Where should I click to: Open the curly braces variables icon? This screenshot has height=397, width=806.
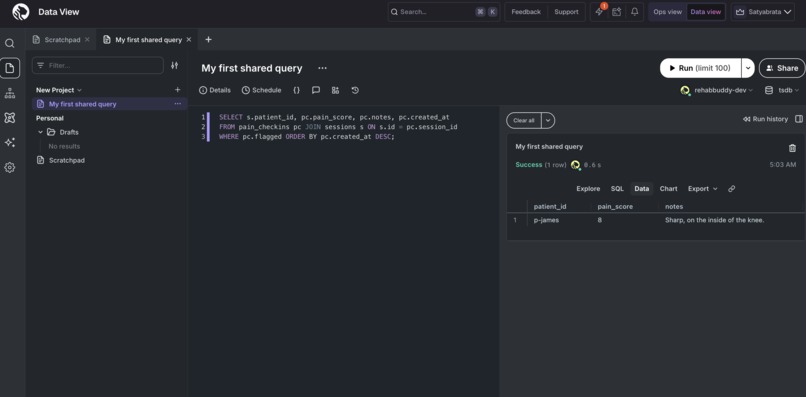tap(297, 90)
